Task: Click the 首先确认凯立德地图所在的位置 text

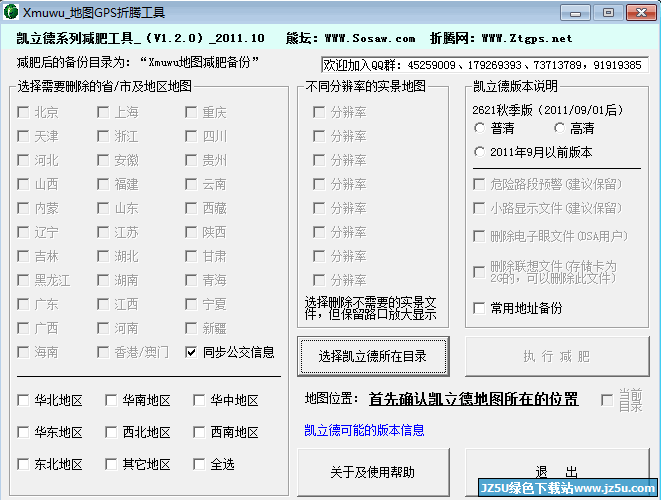Action: click(473, 399)
